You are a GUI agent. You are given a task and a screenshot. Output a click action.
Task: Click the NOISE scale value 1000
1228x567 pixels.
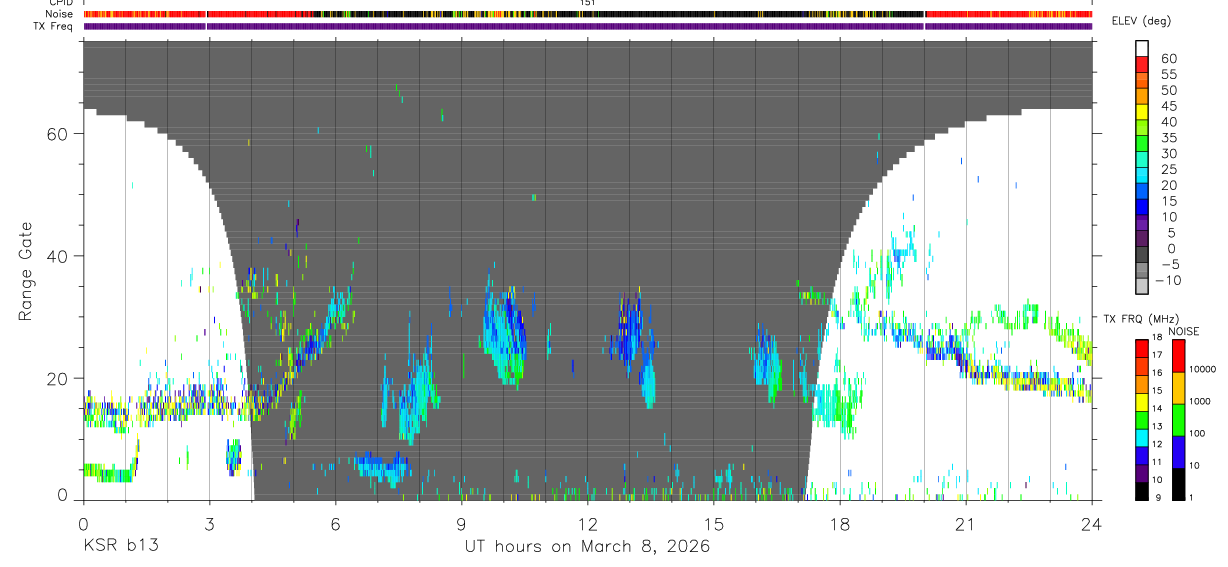click(1201, 401)
